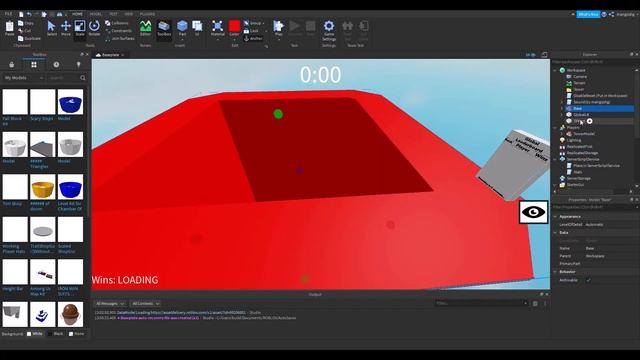Choose the Select arrow tool
640x360 pixels.
point(51,29)
